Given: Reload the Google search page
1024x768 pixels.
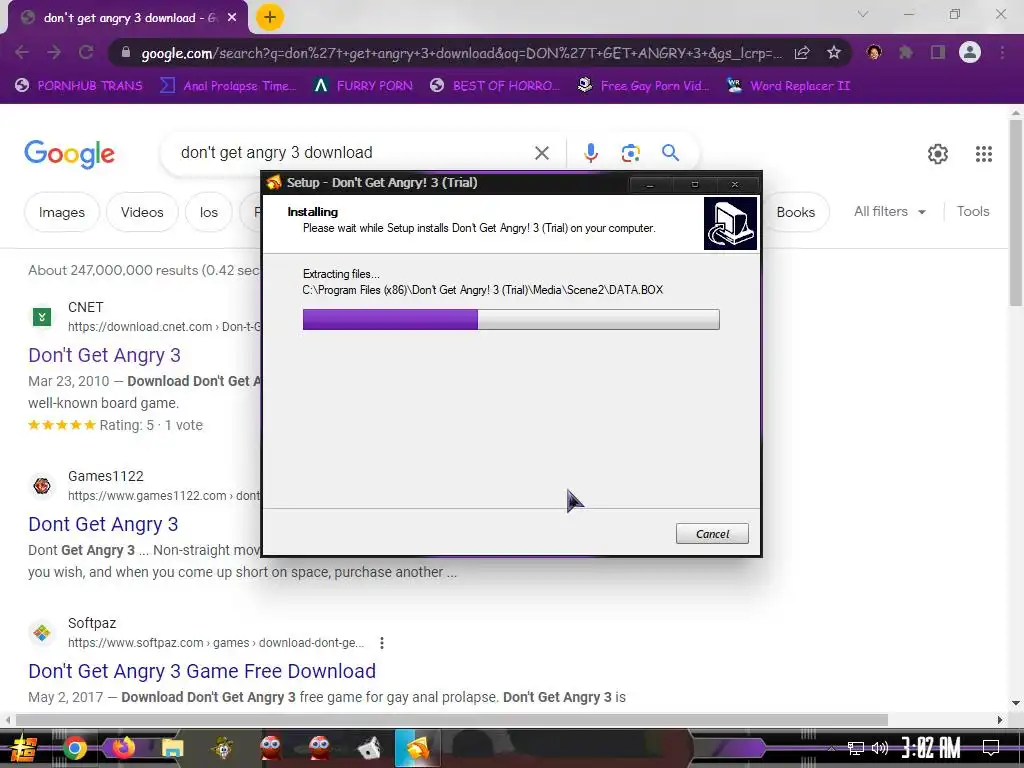Looking at the screenshot, I should pyautogui.click(x=86, y=52).
